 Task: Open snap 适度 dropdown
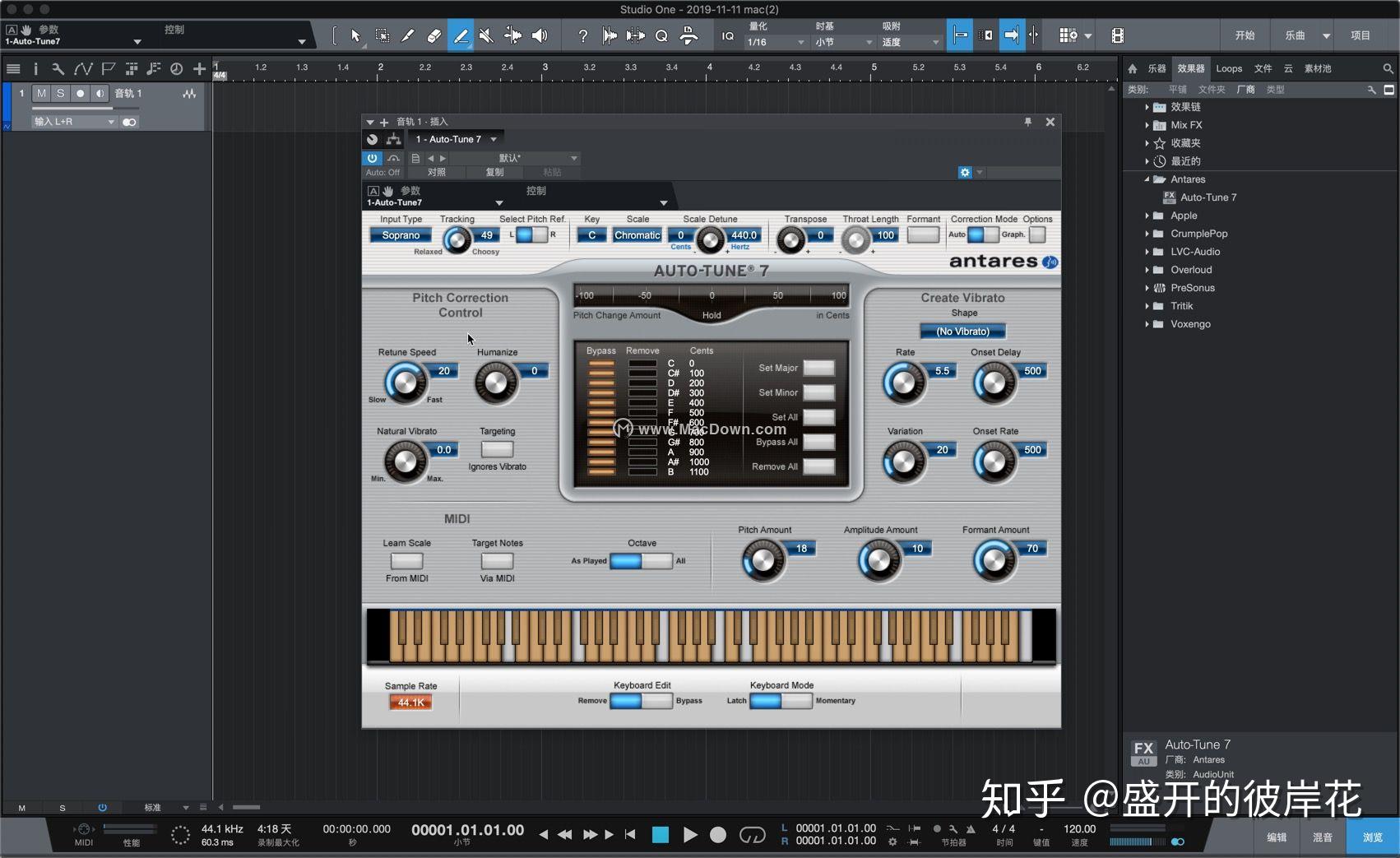(x=911, y=42)
